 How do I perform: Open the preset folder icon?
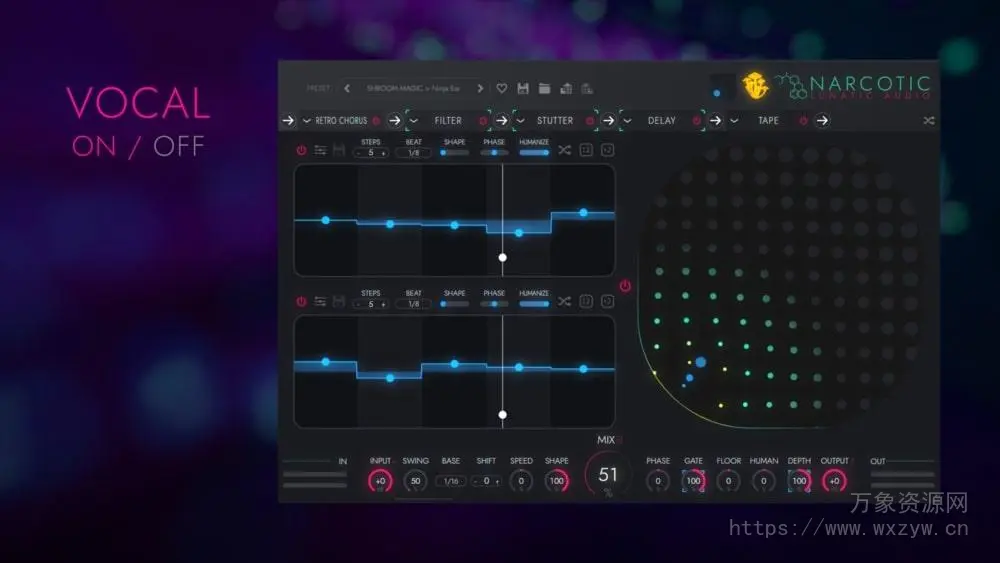[544, 89]
